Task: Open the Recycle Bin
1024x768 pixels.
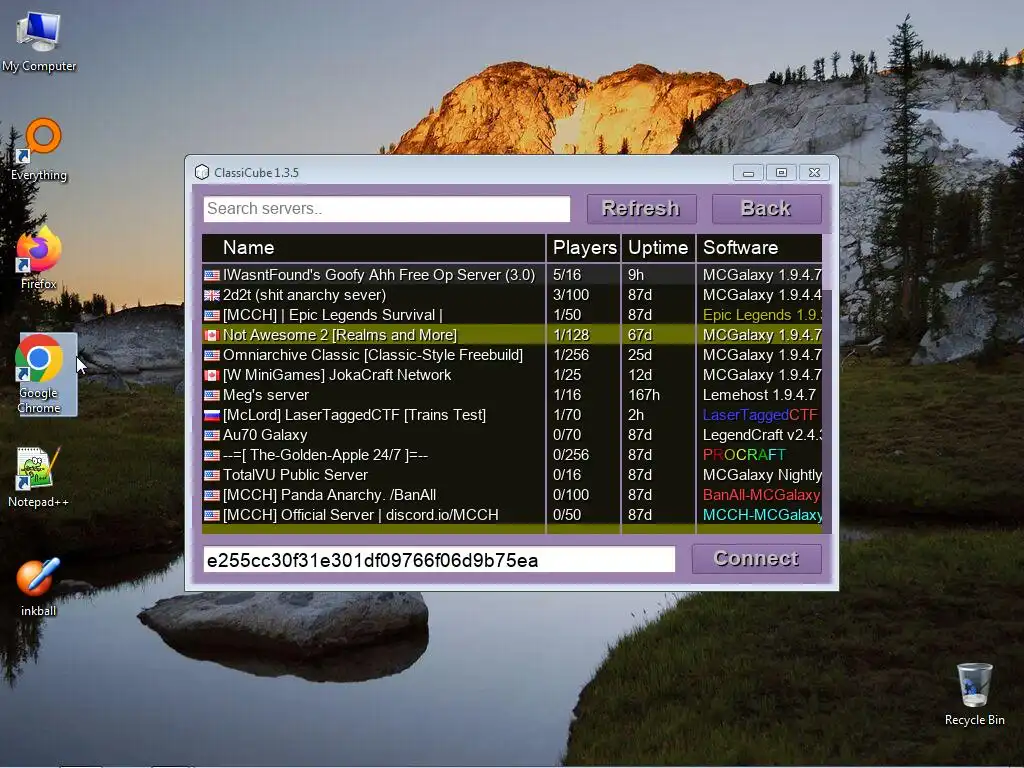Action: pos(974,694)
